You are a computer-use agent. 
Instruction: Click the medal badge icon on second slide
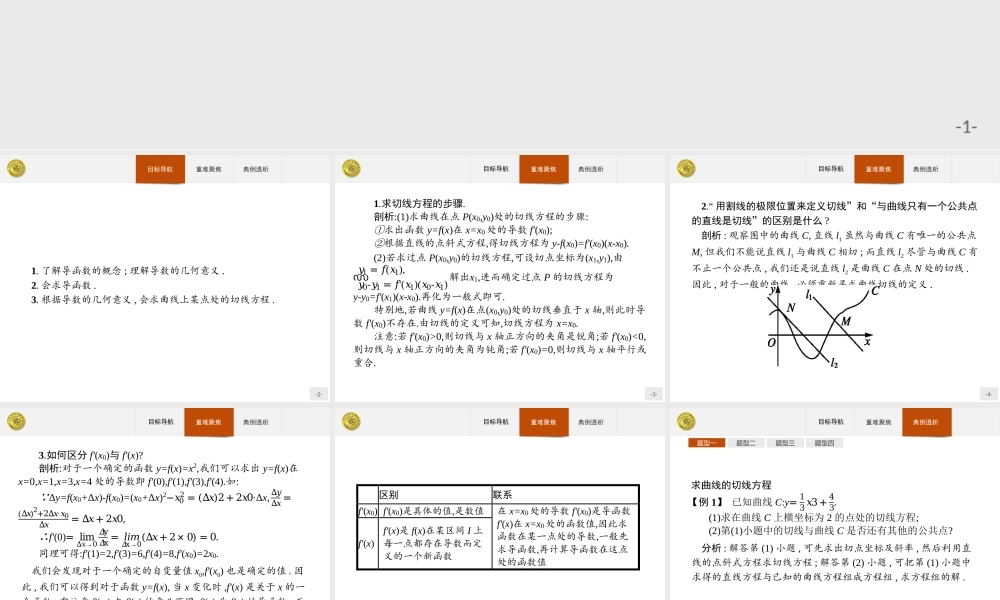point(350,168)
